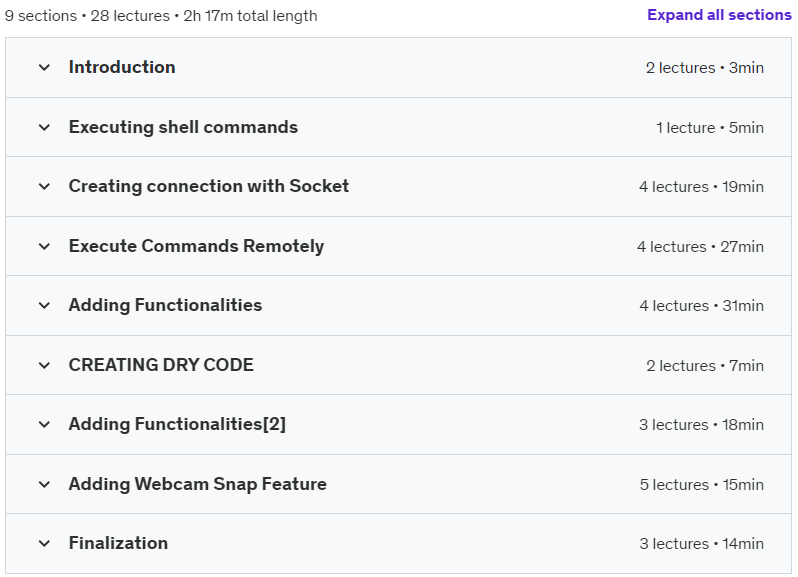Expand the Finalization section chevron
798x577 pixels.
(x=44, y=543)
